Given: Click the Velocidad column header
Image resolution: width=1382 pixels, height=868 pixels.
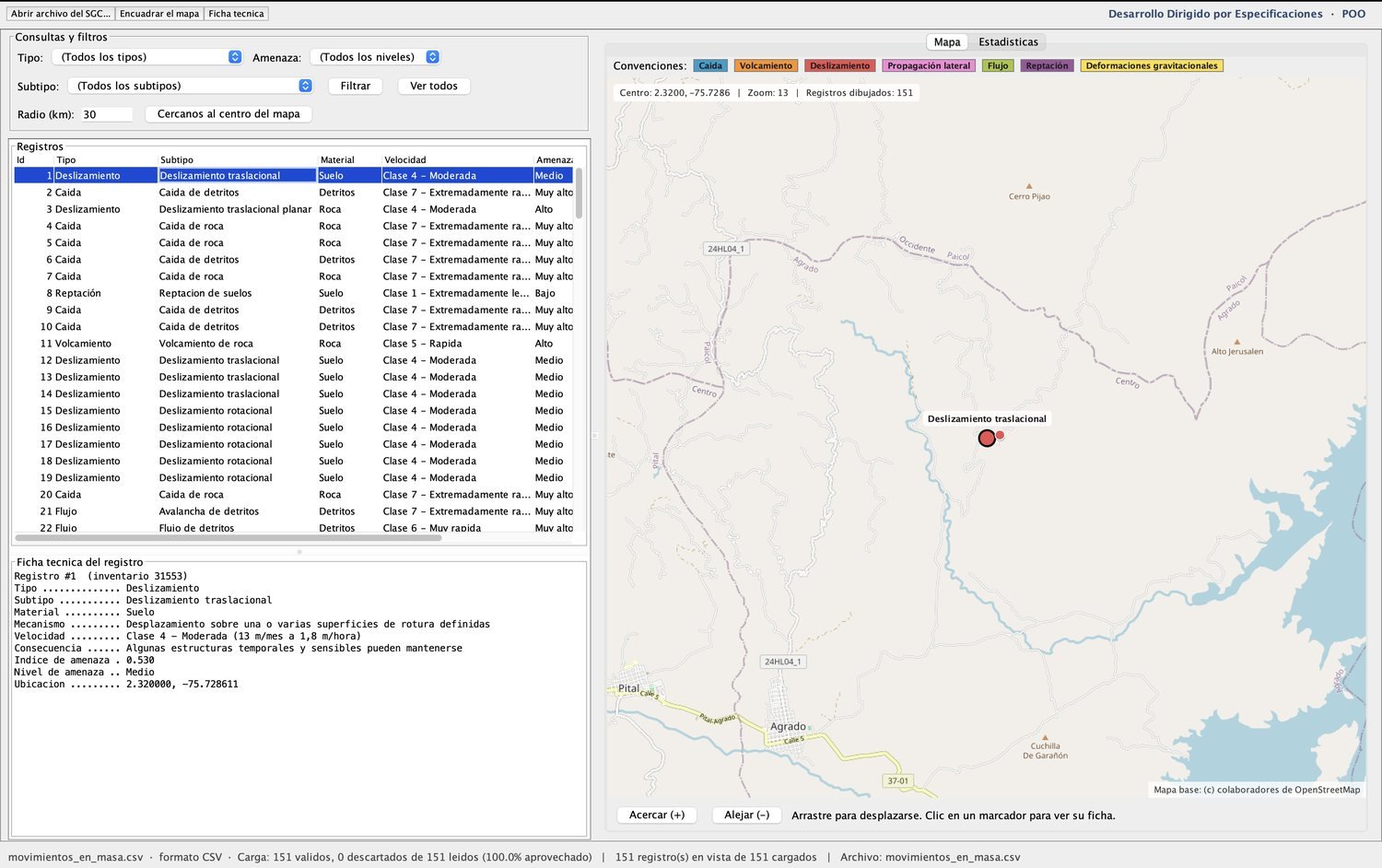Looking at the screenshot, I should [x=457, y=159].
